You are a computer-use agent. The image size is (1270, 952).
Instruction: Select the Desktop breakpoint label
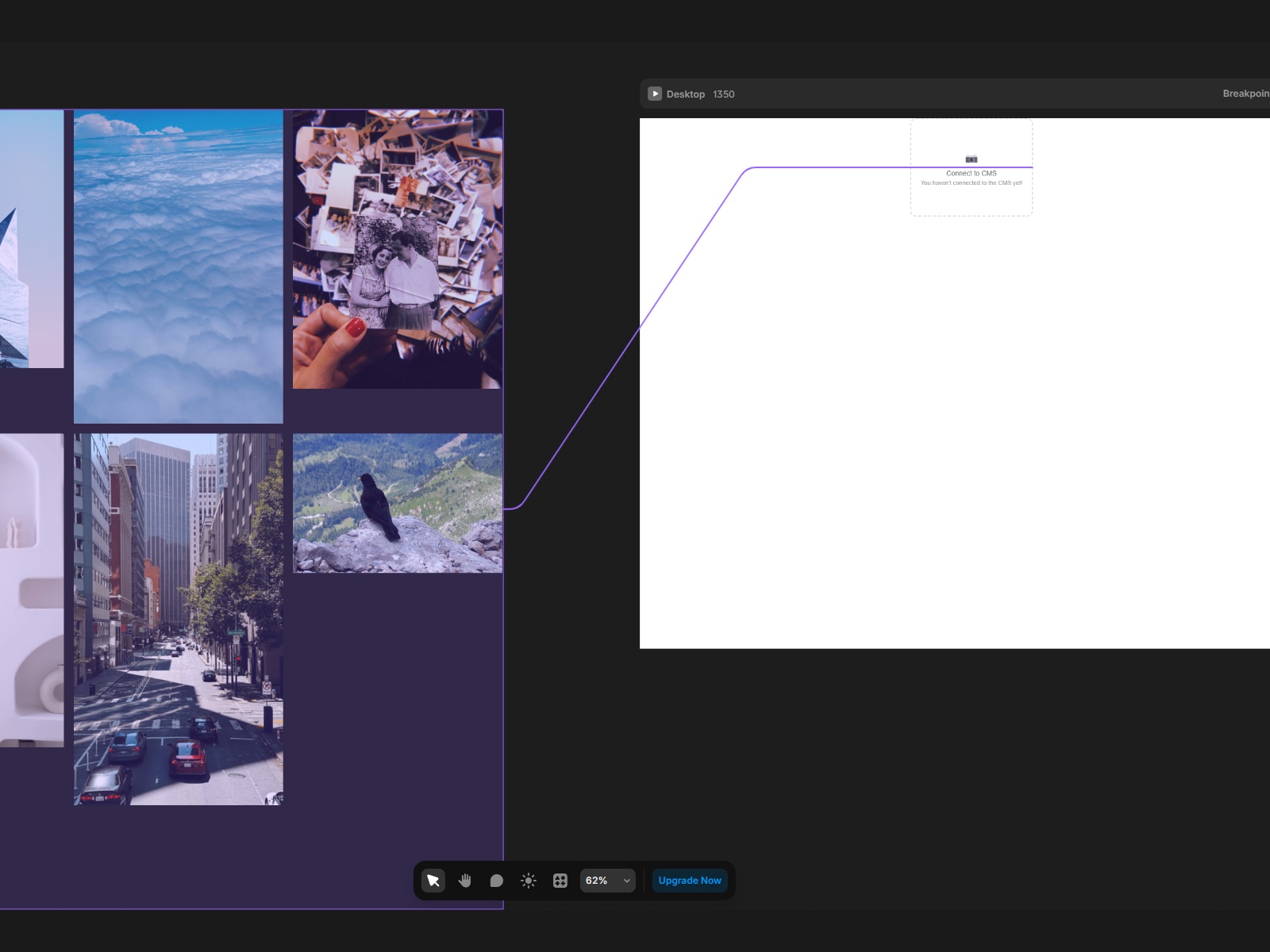(686, 94)
